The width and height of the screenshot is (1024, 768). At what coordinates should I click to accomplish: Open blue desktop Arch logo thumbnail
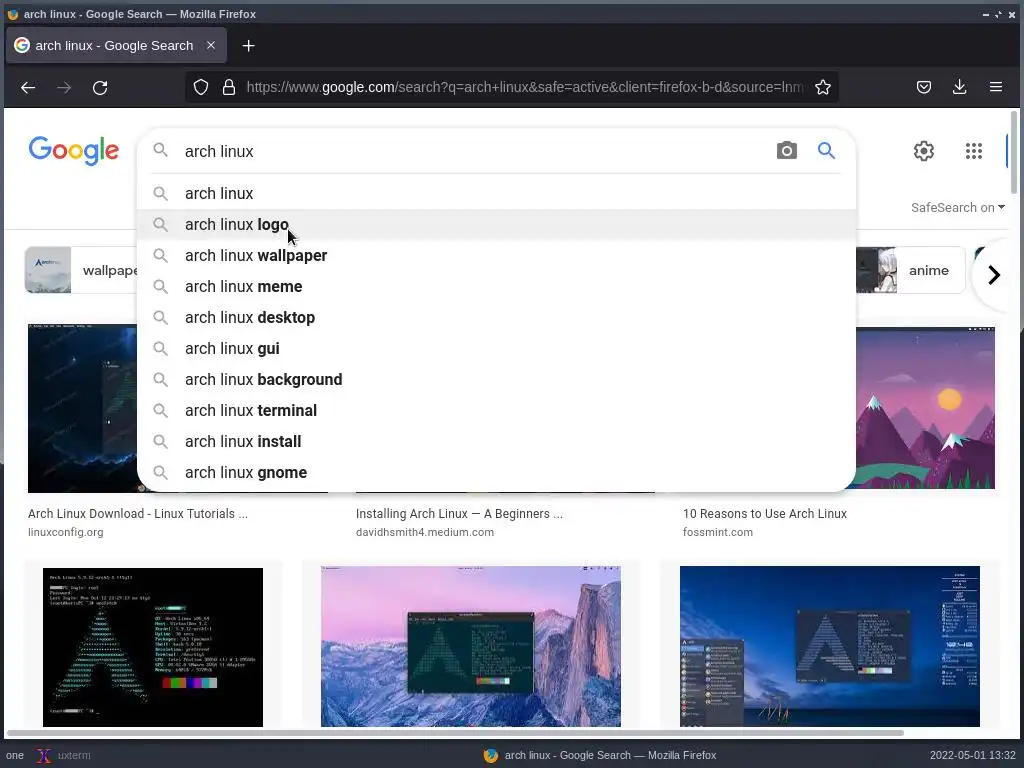[830, 647]
